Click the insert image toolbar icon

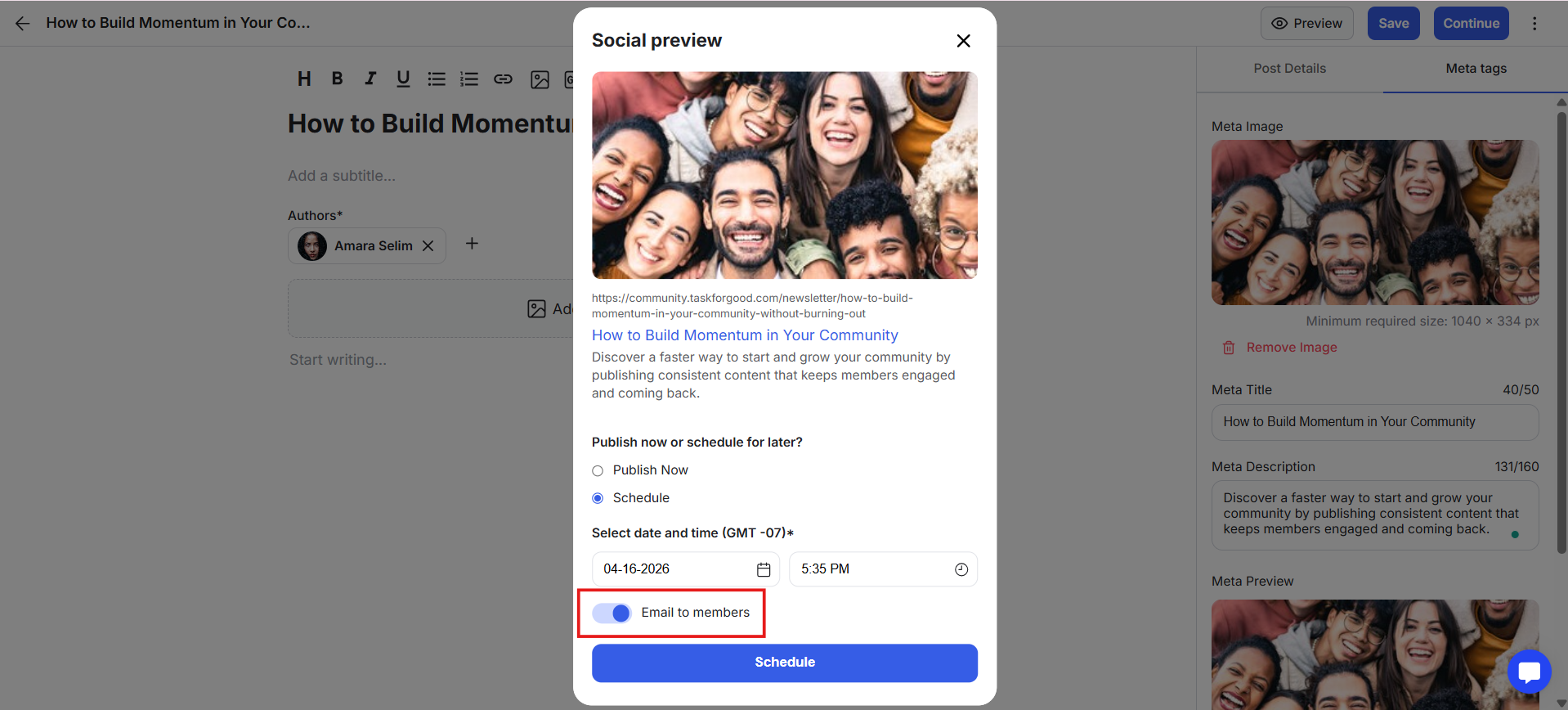pyautogui.click(x=540, y=79)
